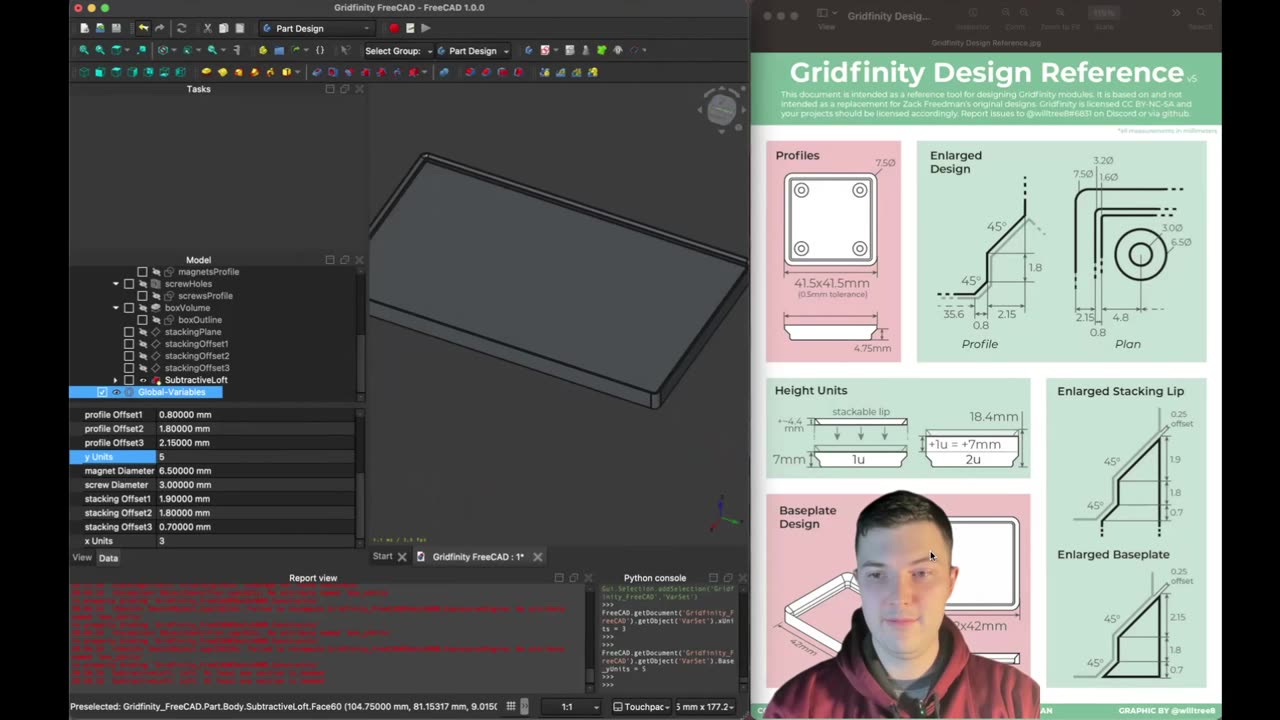Close the Python console panel

coord(743,578)
